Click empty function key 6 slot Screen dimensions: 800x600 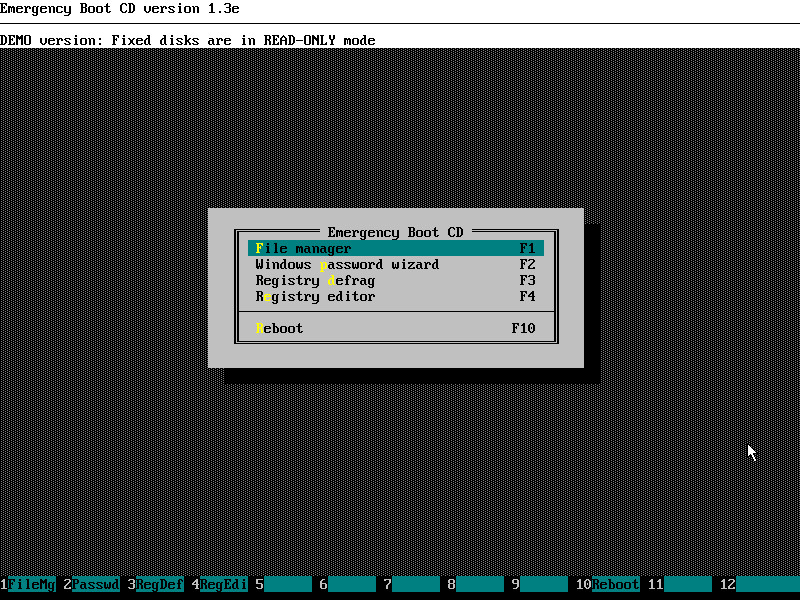[352, 584]
